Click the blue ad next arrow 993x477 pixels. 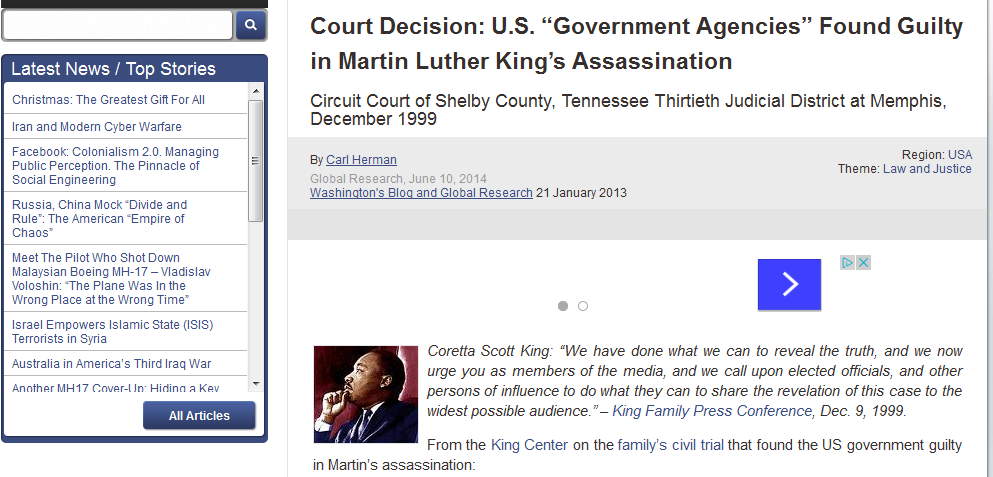click(789, 285)
